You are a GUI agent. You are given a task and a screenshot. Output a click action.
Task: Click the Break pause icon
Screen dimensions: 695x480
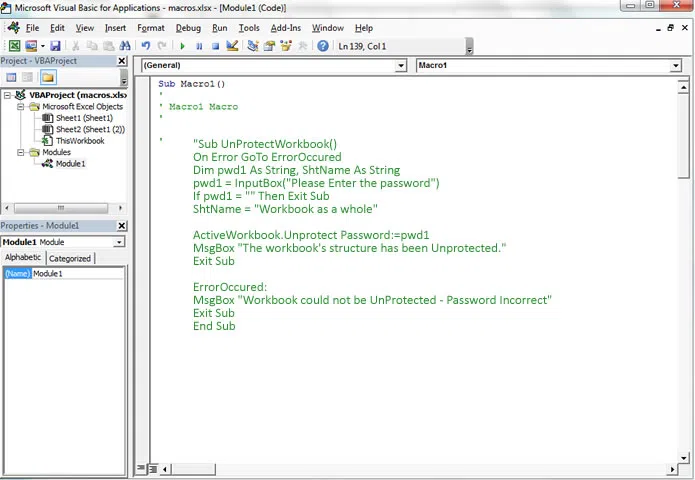[x=199, y=46]
